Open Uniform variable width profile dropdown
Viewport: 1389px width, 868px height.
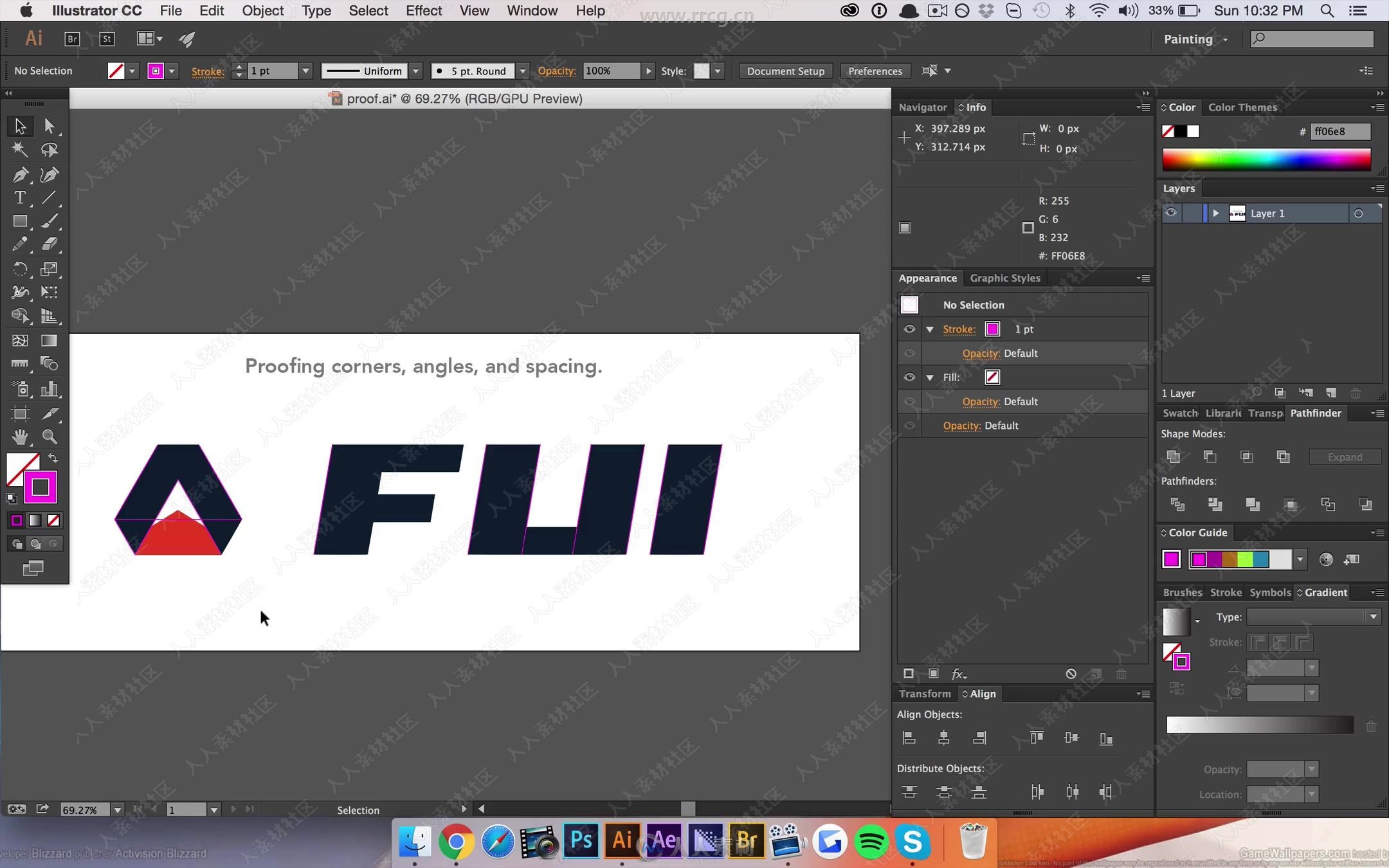coord(416,71)
